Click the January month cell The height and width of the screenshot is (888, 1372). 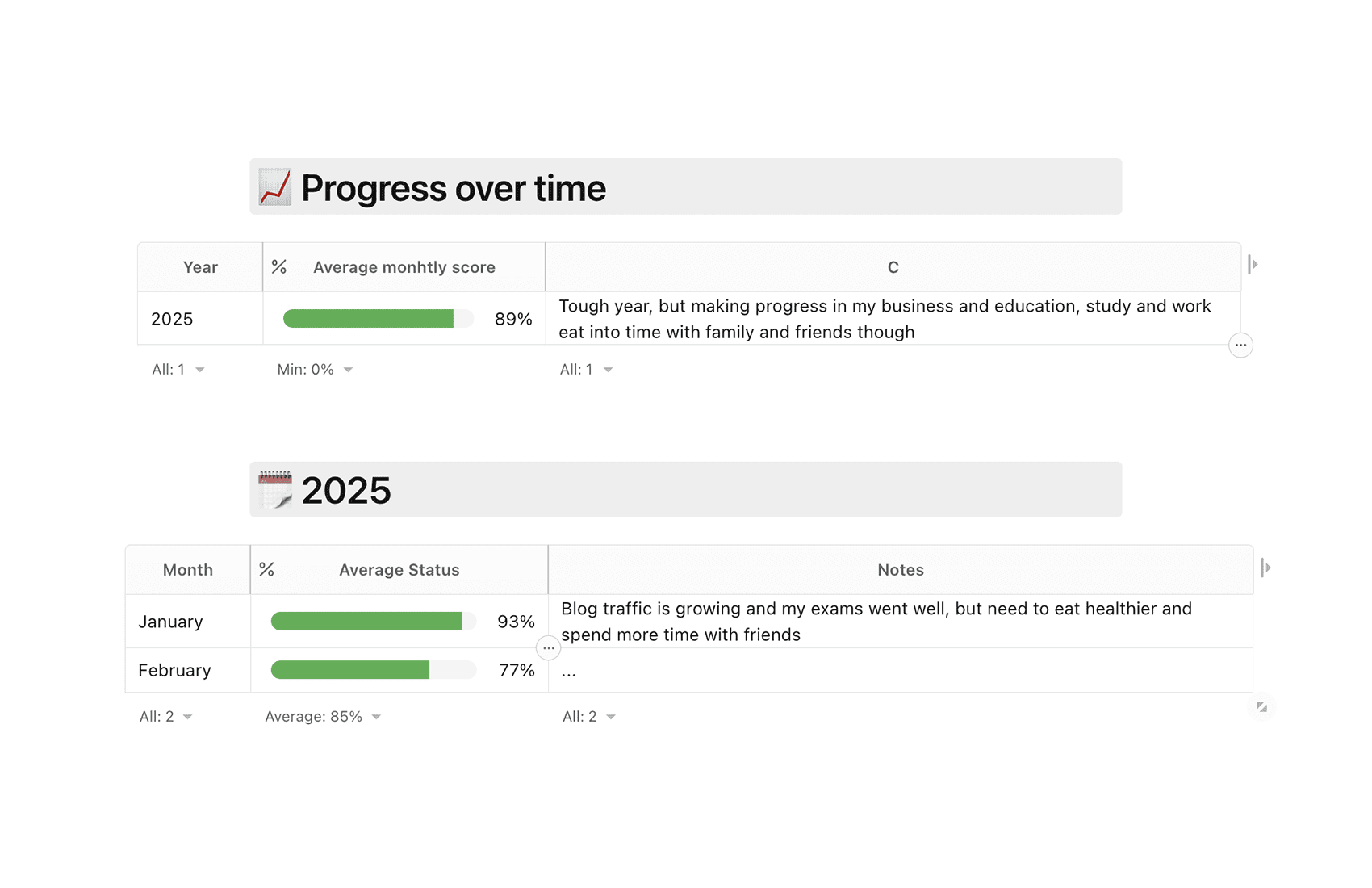point(188,622)
